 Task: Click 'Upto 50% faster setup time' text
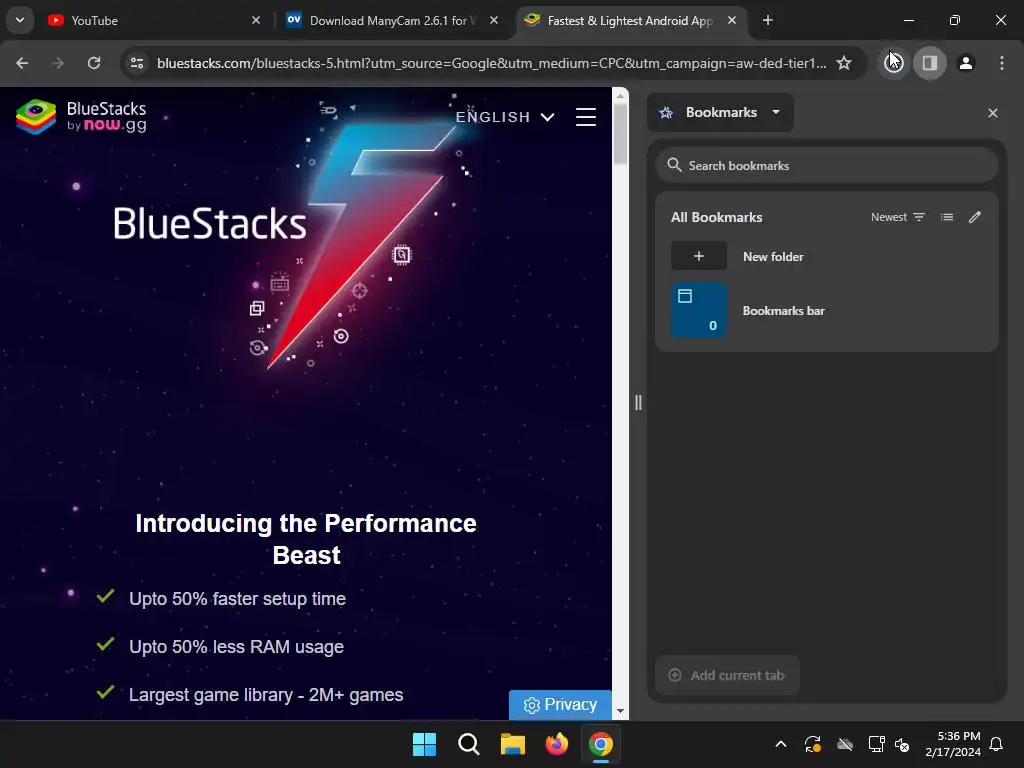pos(237,598)
